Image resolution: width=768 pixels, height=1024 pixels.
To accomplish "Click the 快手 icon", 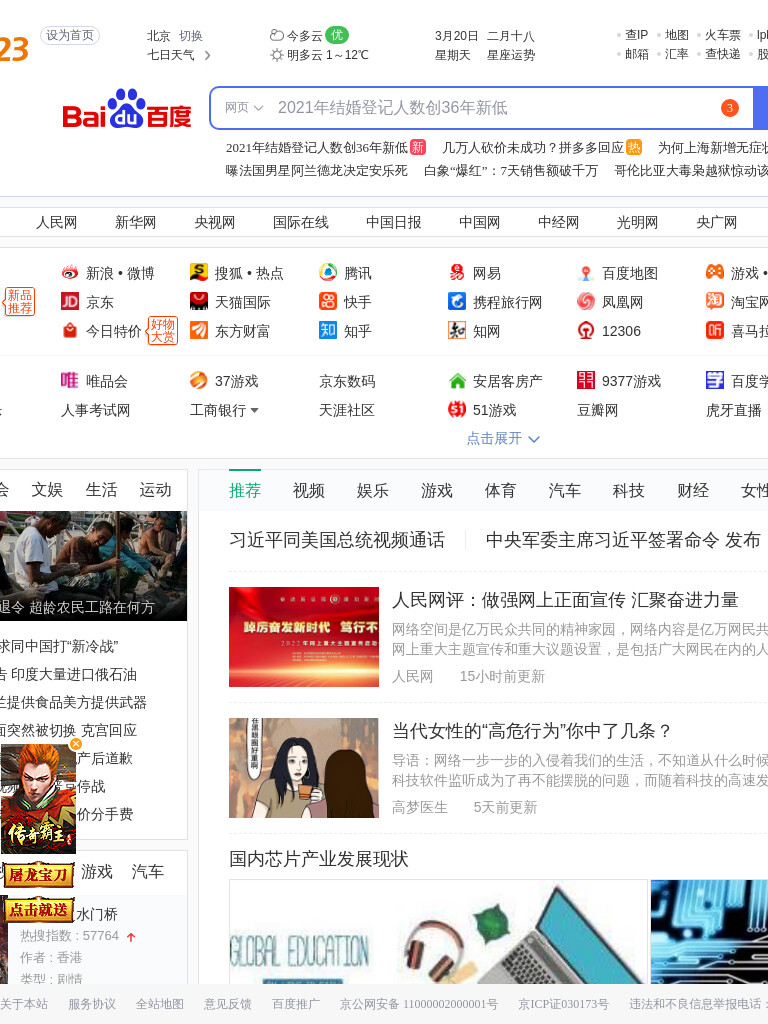I will 328,301.
